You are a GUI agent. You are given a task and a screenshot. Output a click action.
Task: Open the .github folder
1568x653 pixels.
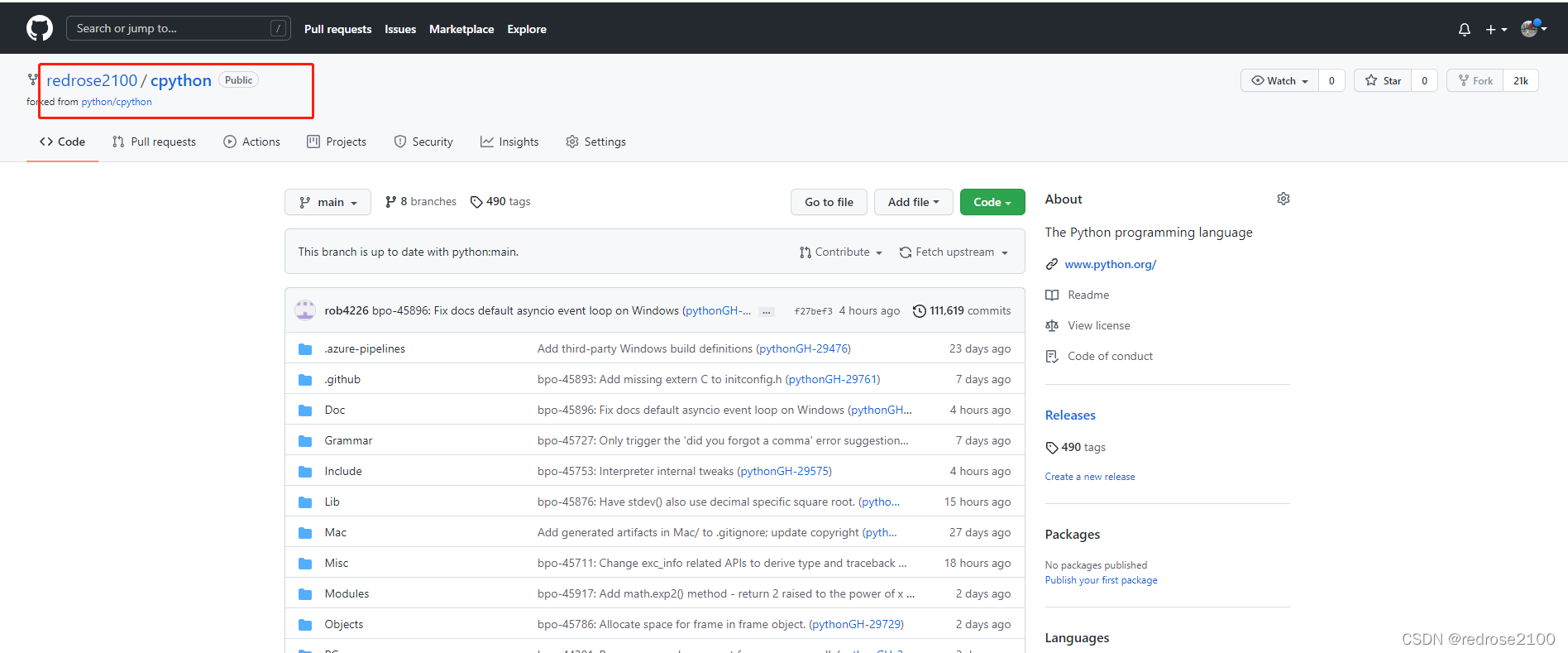342,379
